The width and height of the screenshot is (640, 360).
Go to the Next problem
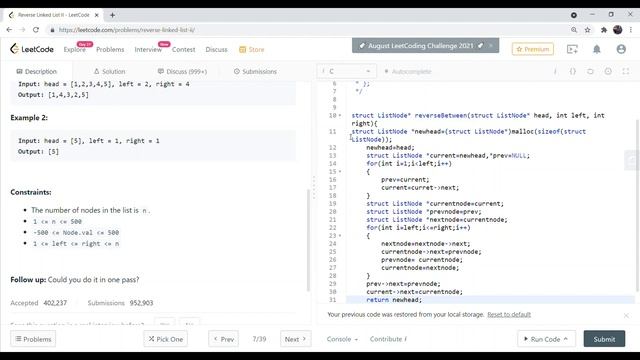coord(296,339)
